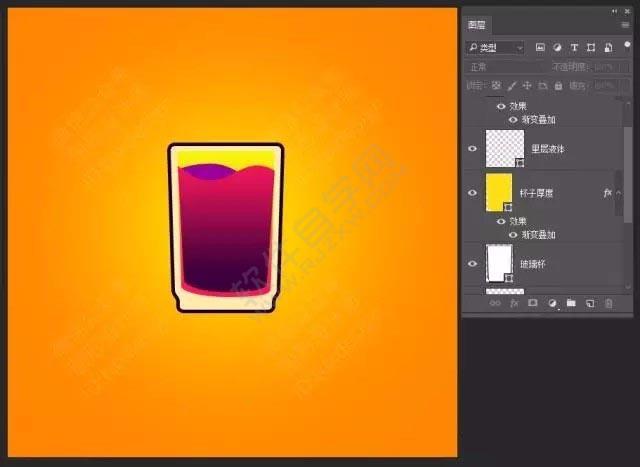Create new fill or adjustment layer
The height and width of the screenshot is (467, 640).
point(552,303)
